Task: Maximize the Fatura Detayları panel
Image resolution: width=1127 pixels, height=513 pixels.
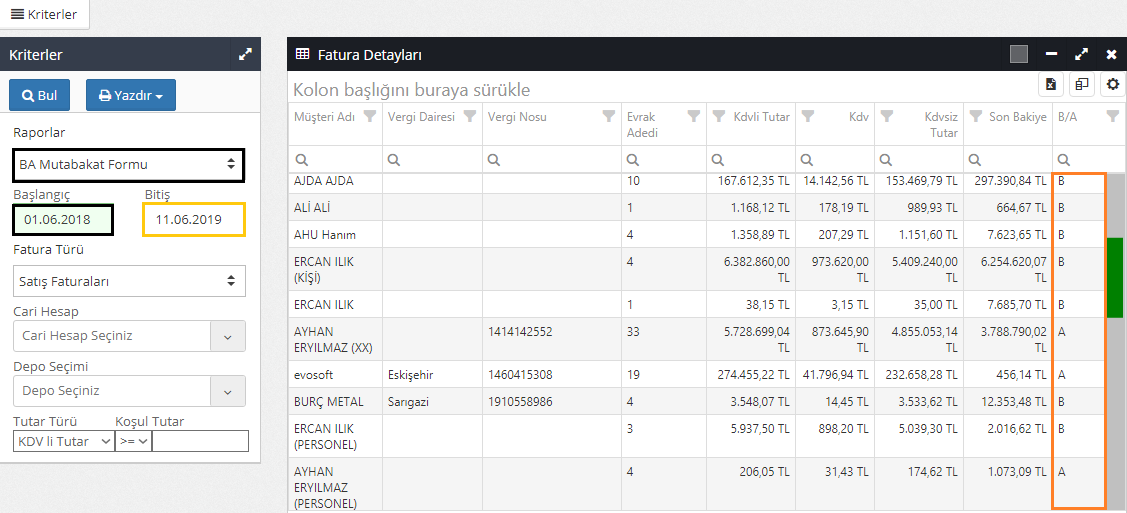Action: pyautogui.click(x=1081, y=54)
